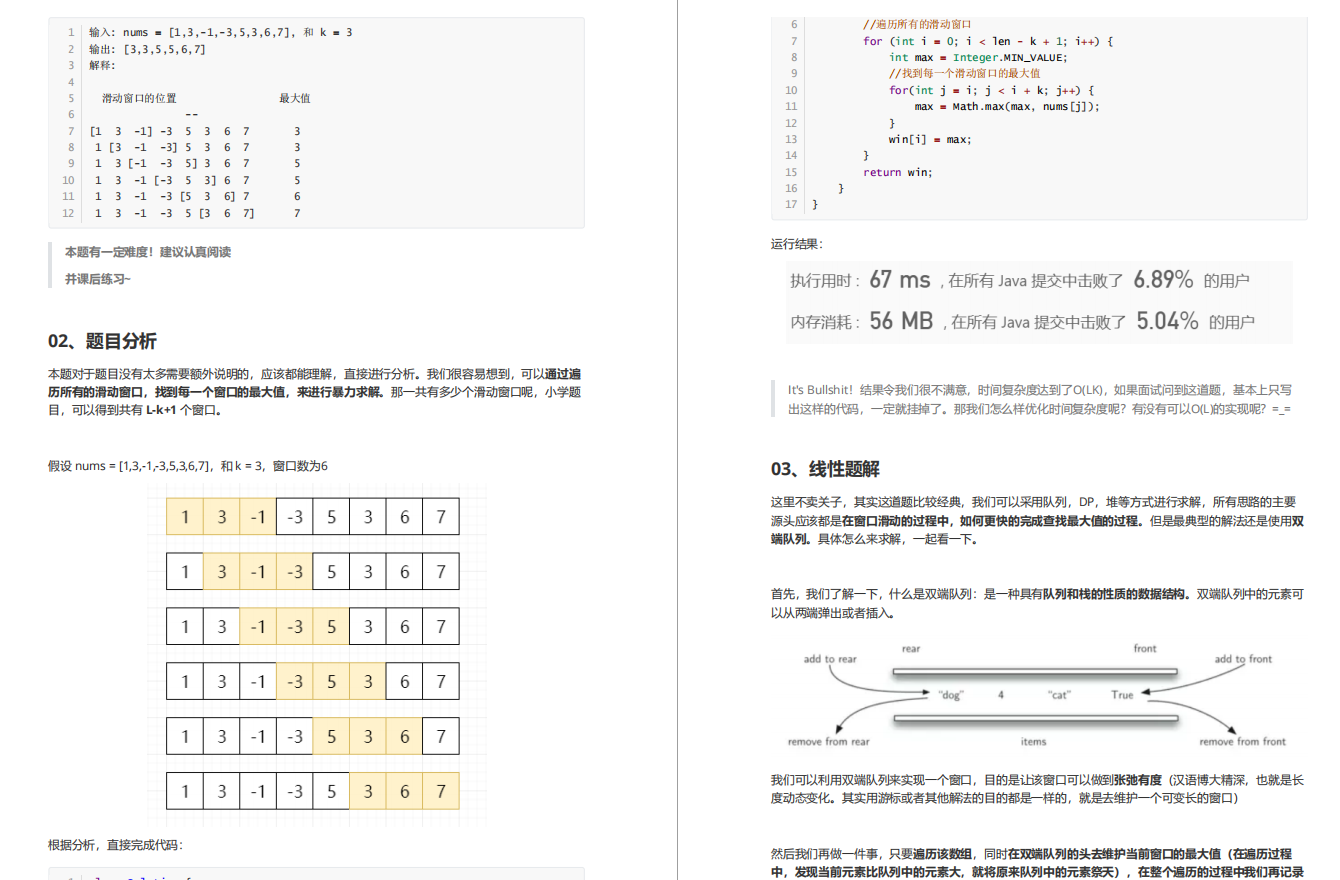Click the example row '[1 3 -1] -3 5 3 6 7'
The image size is (1340, 880).
[170, 131]
